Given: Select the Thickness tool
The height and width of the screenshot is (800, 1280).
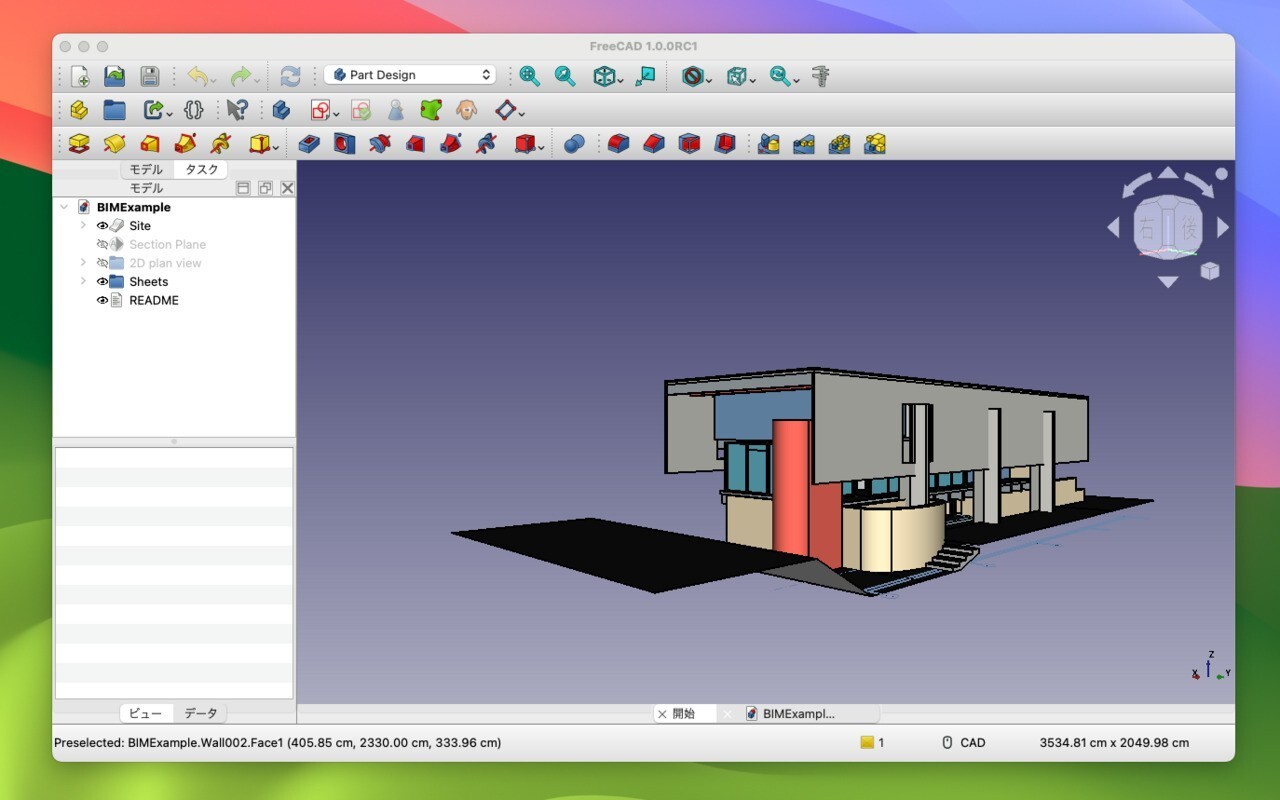Looking at the screenshot, I should click(x=725, y=144).
